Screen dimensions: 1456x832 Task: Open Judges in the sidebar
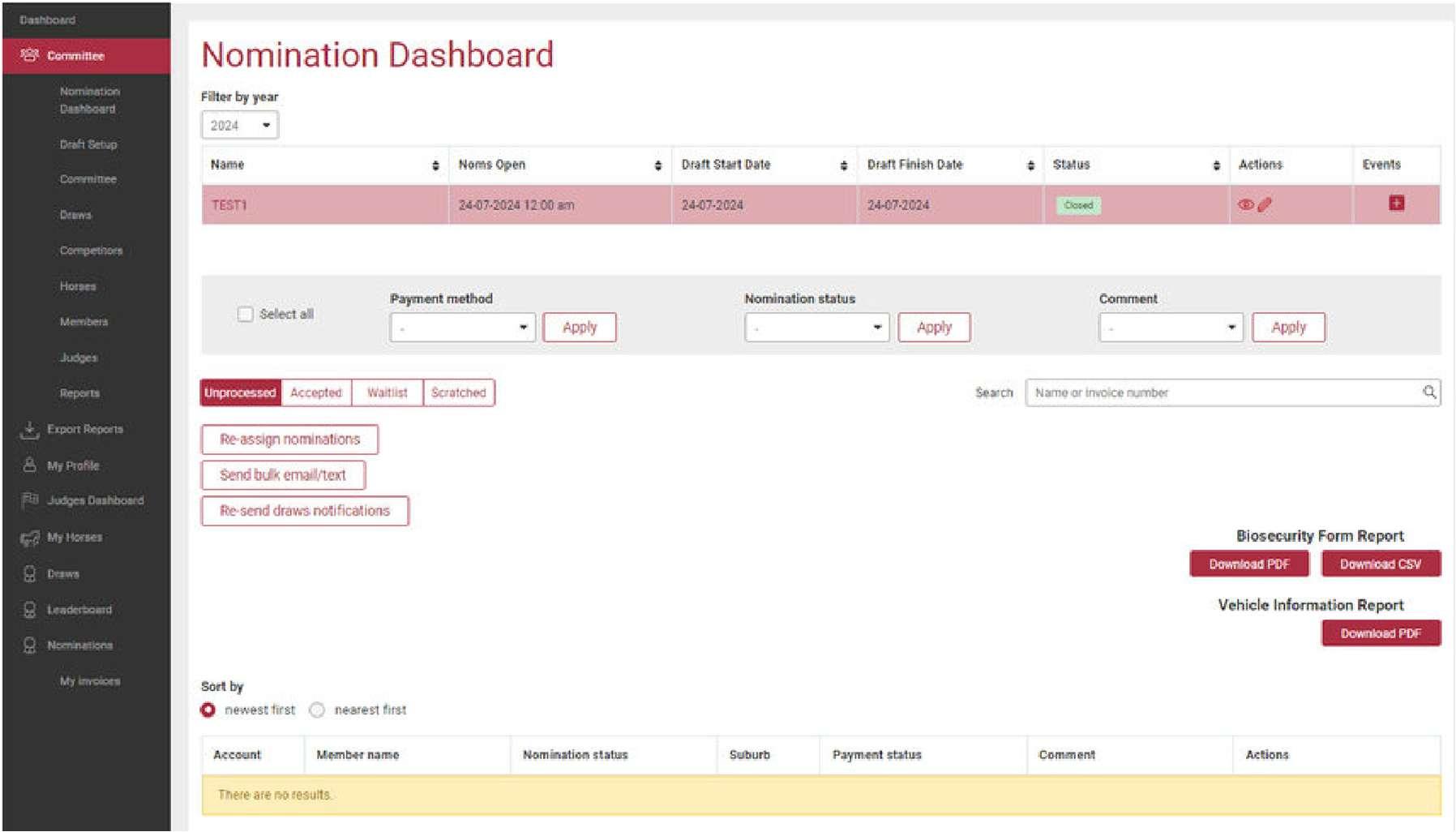(79, 358)
